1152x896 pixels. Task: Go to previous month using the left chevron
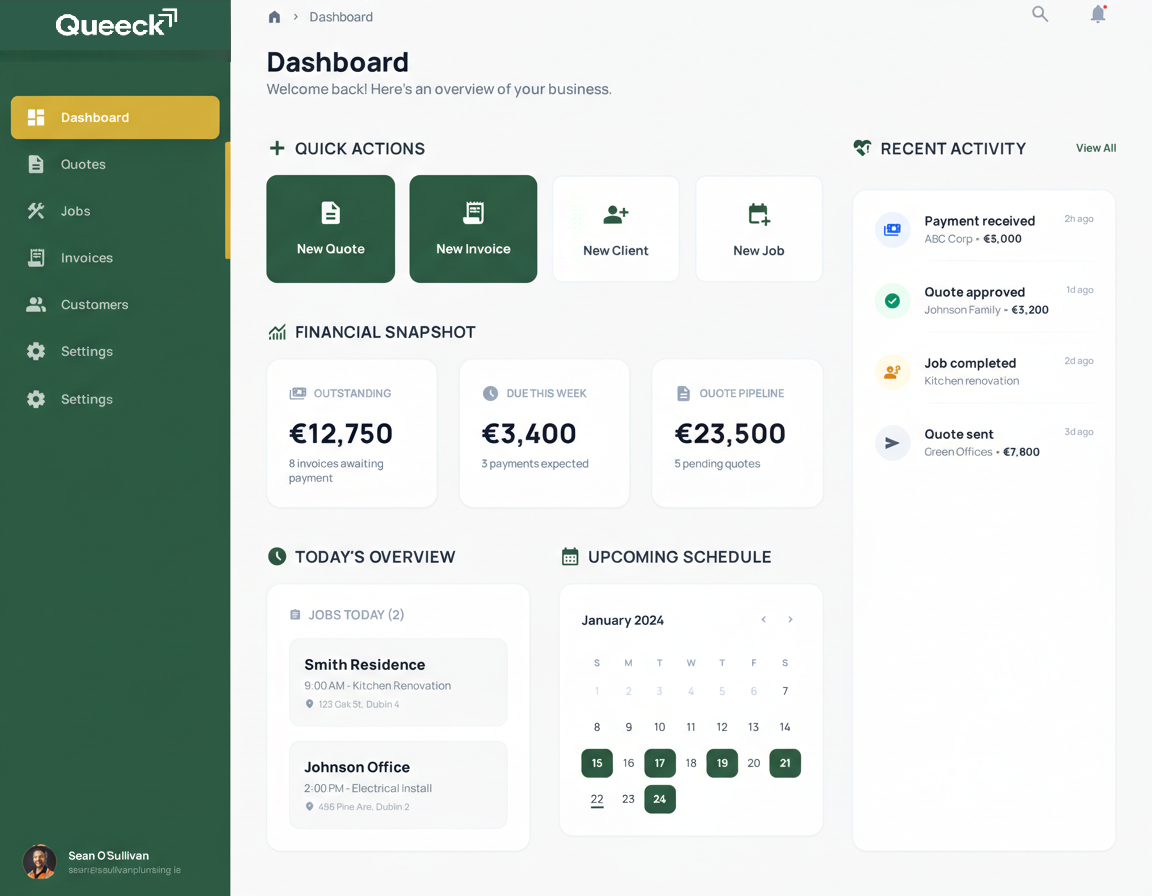[763, 619]
